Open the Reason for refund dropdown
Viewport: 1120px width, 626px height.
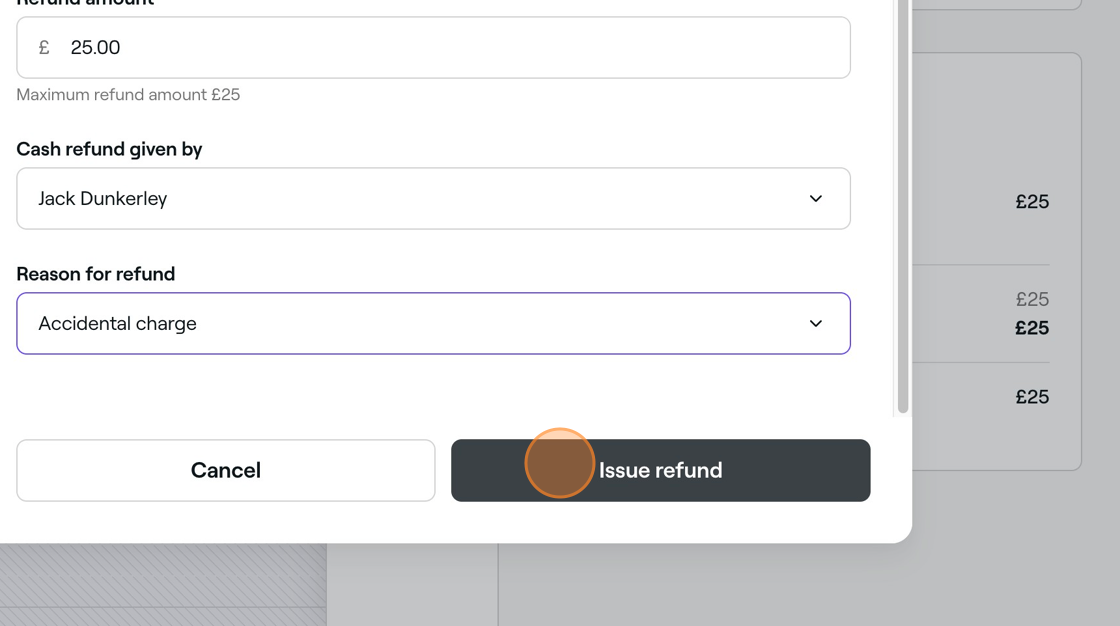click(x=434, y=324)
